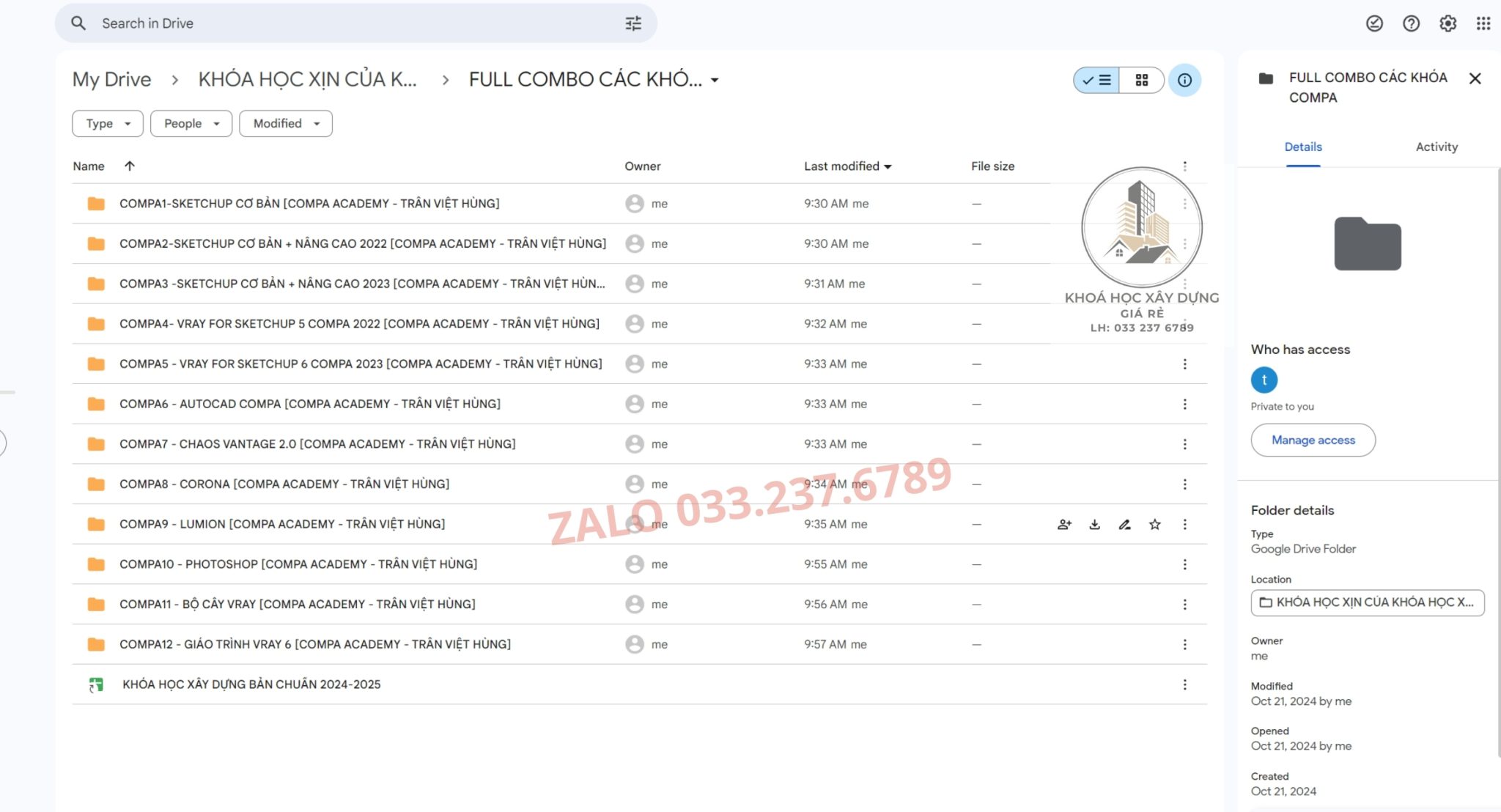Navigate to My Drive via breadcrumb

click(111, 79)
